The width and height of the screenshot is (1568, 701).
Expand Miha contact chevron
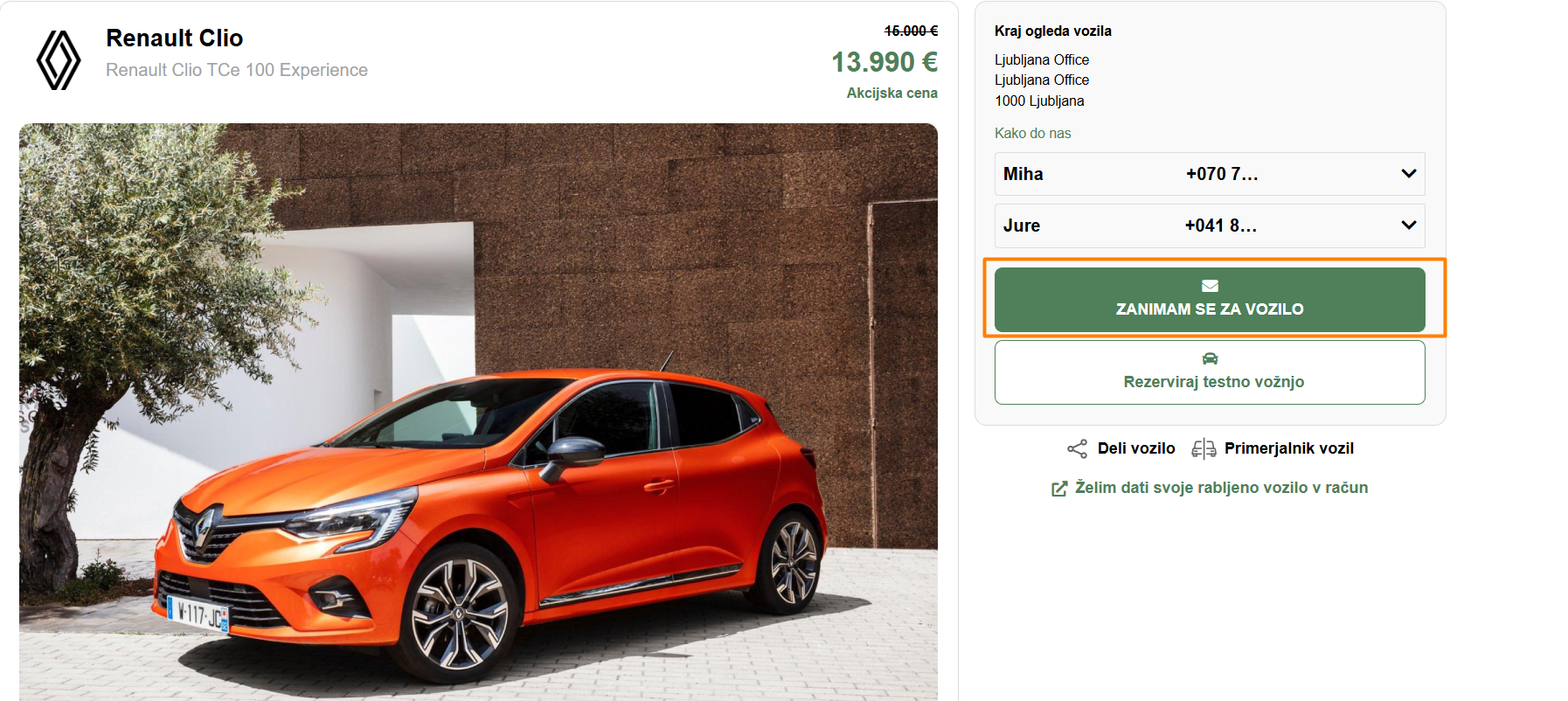1408,174
